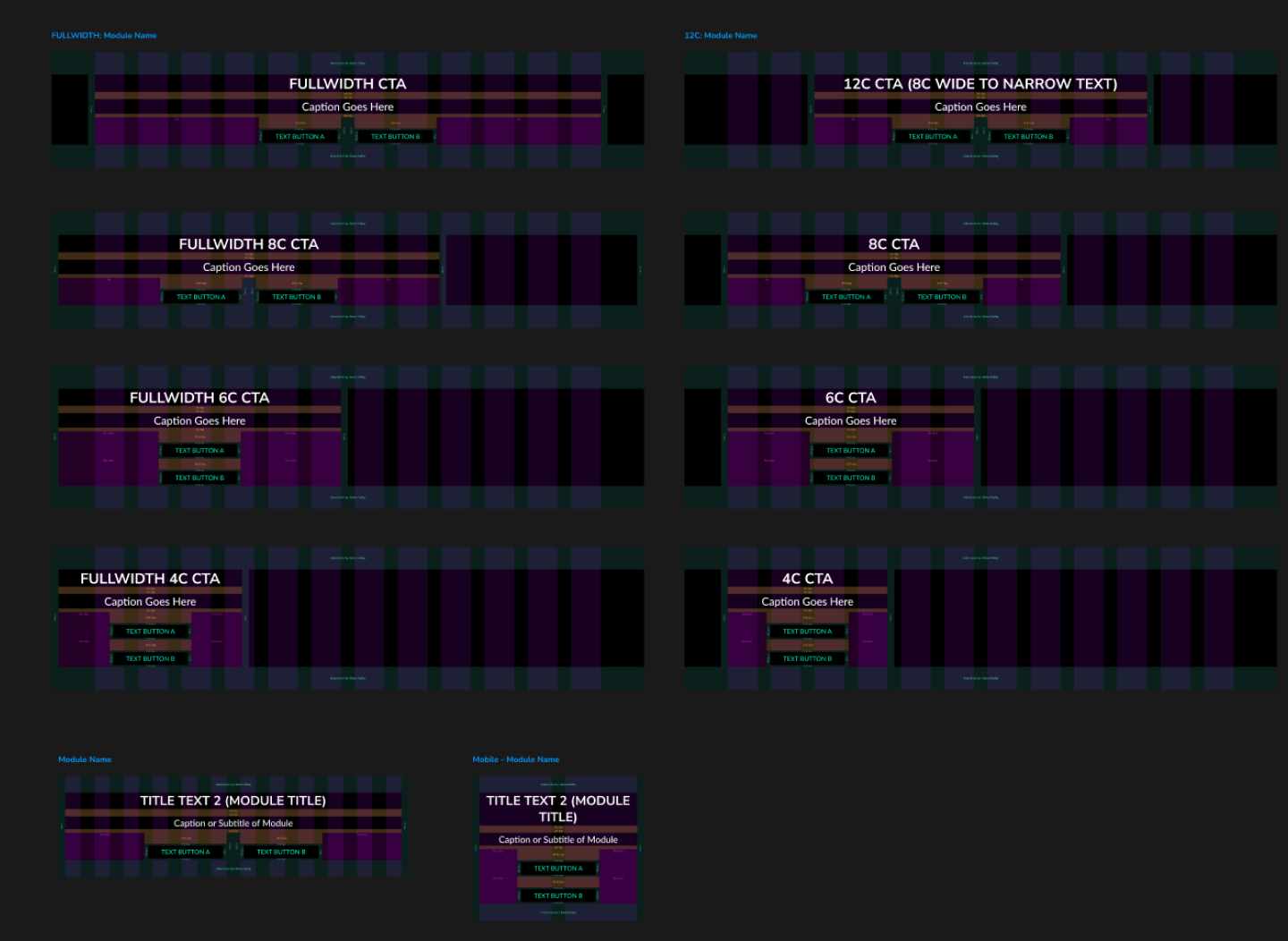
Task: Click the "4C CTA" title text
Action: 807,579
